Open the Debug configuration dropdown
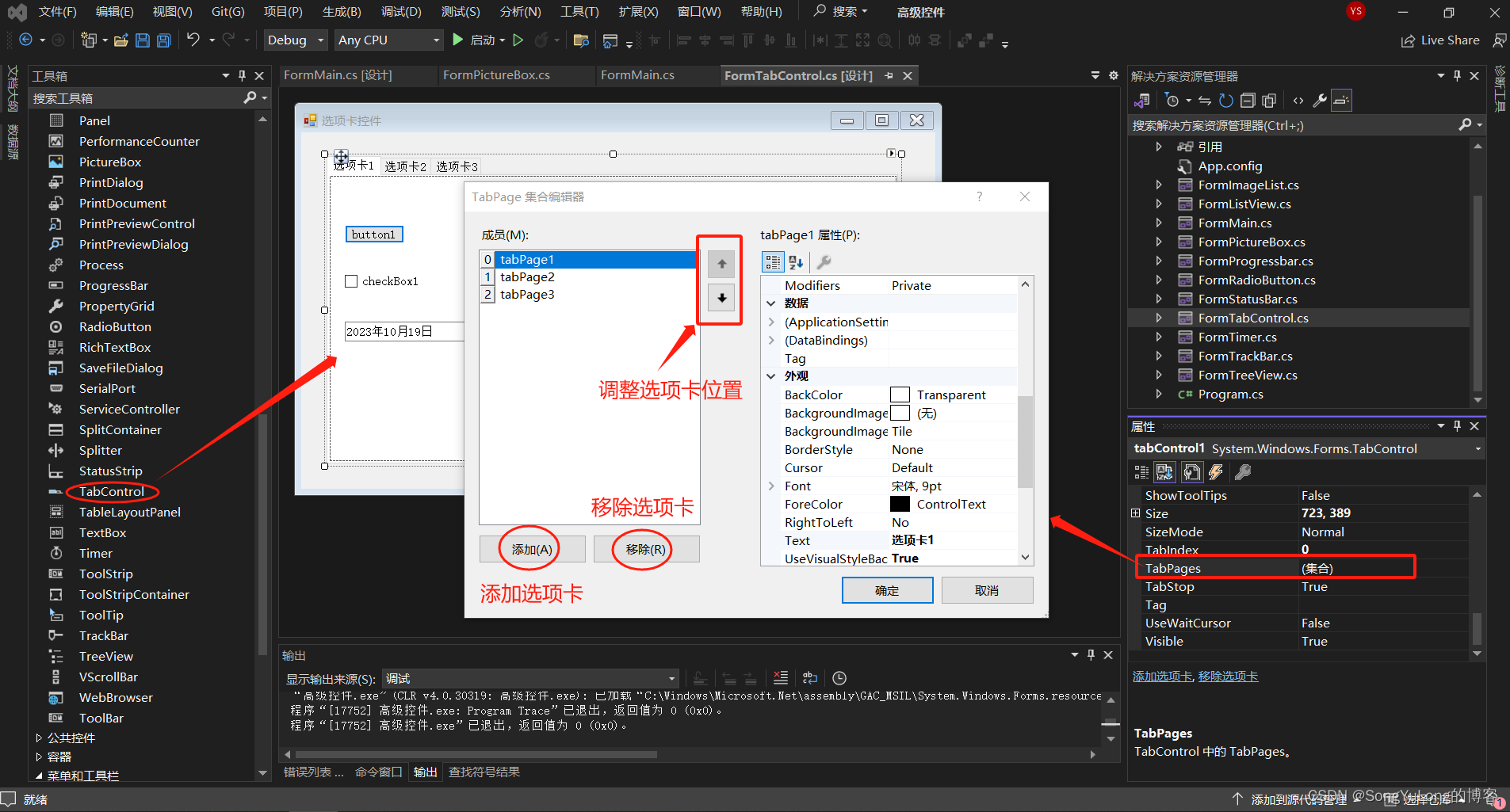This screenshot has height=812, width=1510. (x=296, y=40)
